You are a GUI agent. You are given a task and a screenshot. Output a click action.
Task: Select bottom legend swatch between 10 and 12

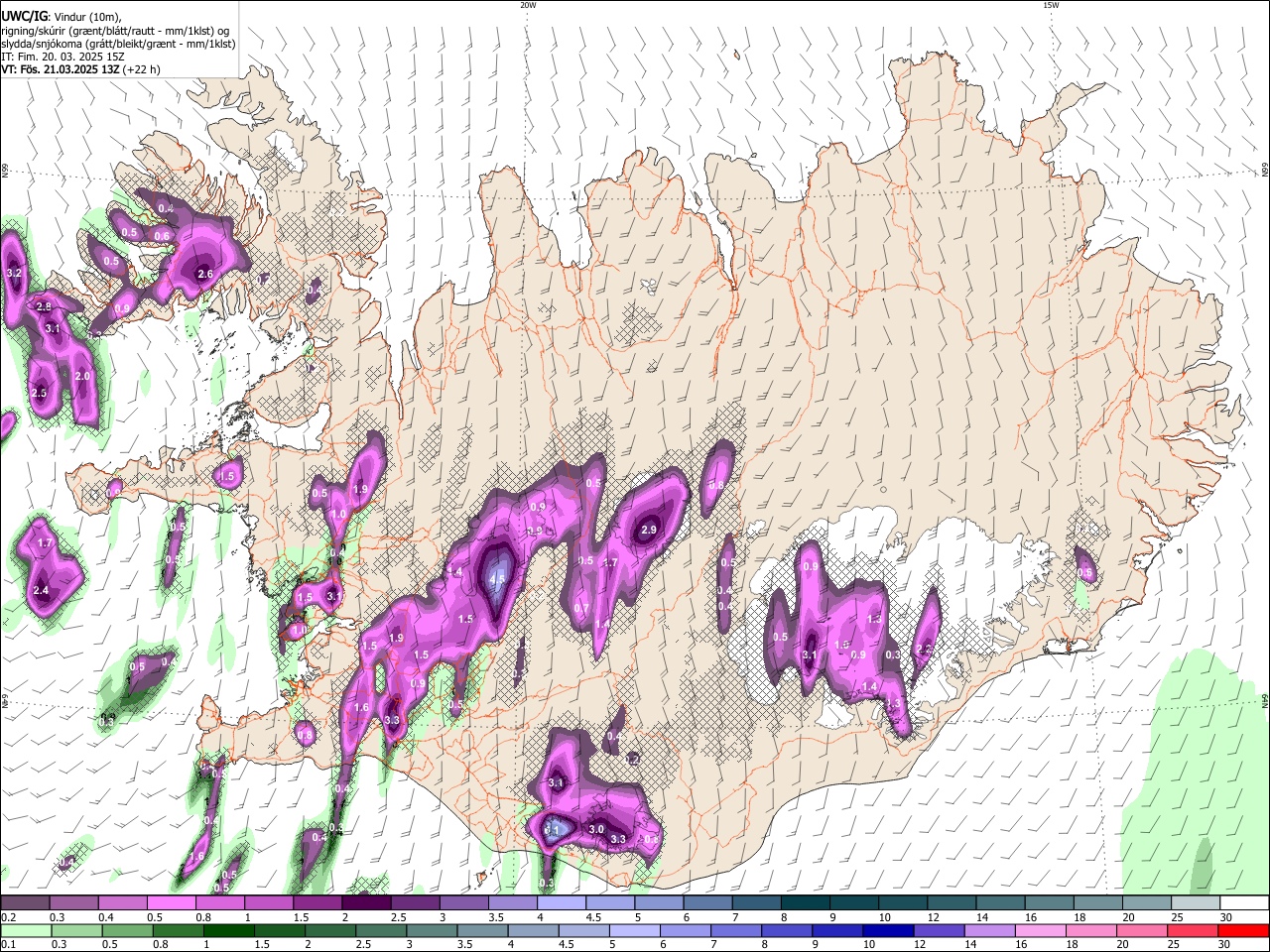(x=887, y=930)
